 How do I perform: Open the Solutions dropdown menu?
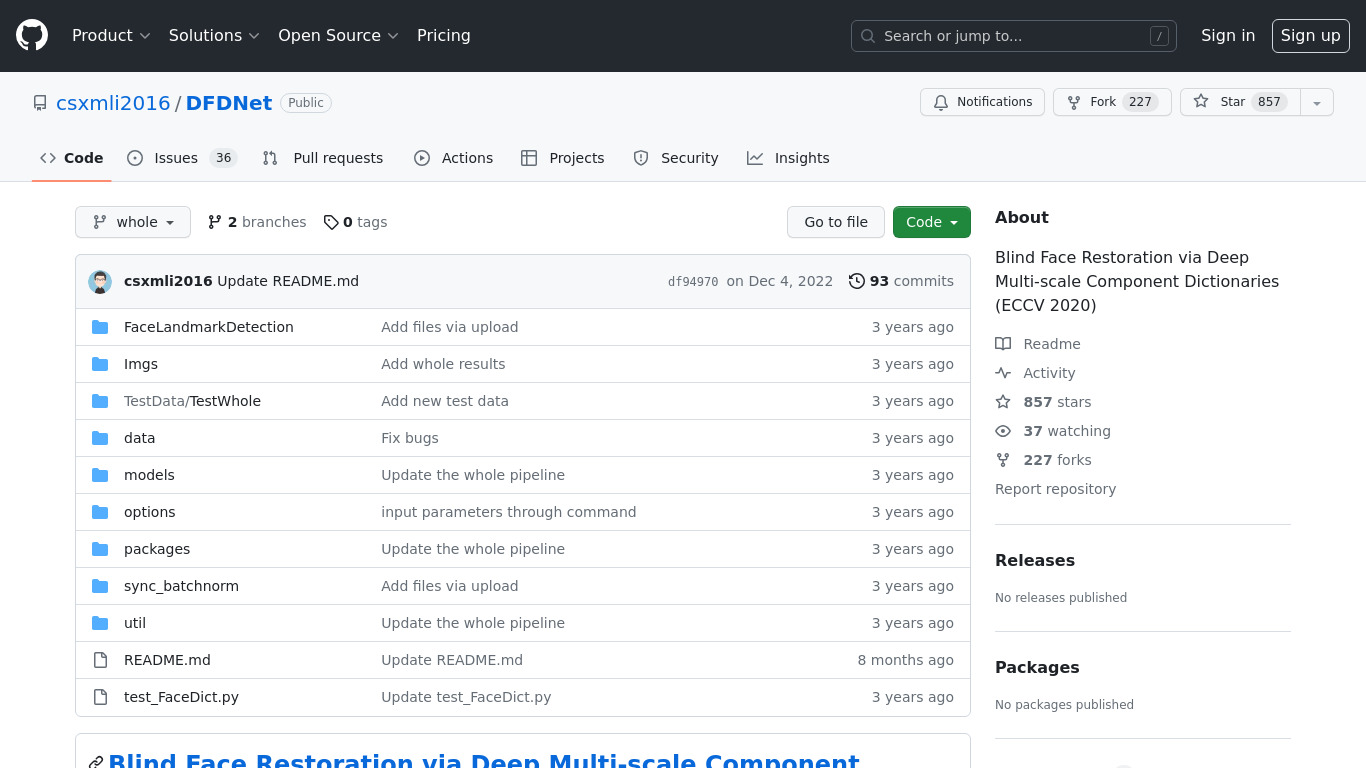(214, 36)
